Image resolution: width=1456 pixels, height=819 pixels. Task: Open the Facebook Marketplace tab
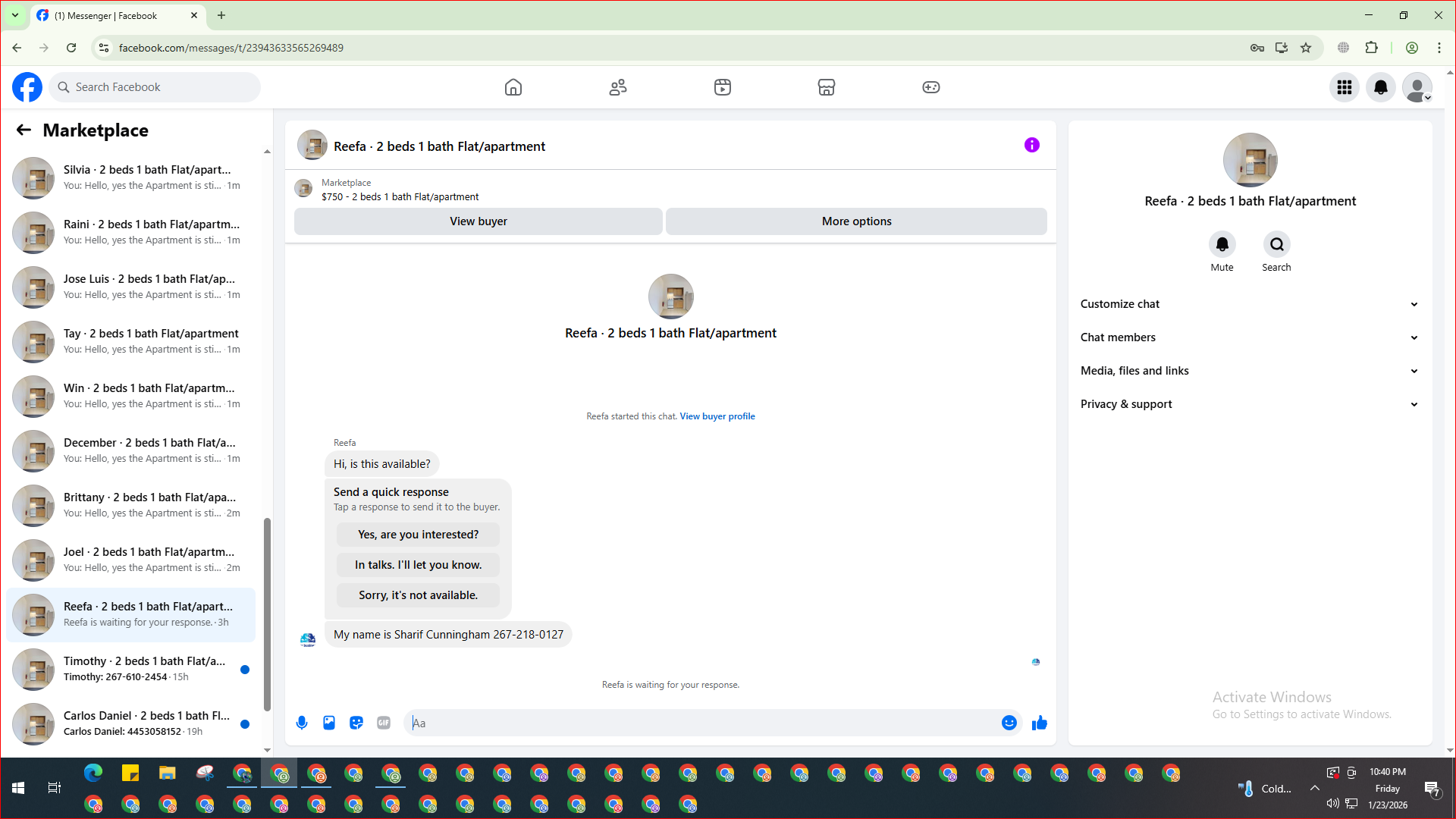point(826,87)
